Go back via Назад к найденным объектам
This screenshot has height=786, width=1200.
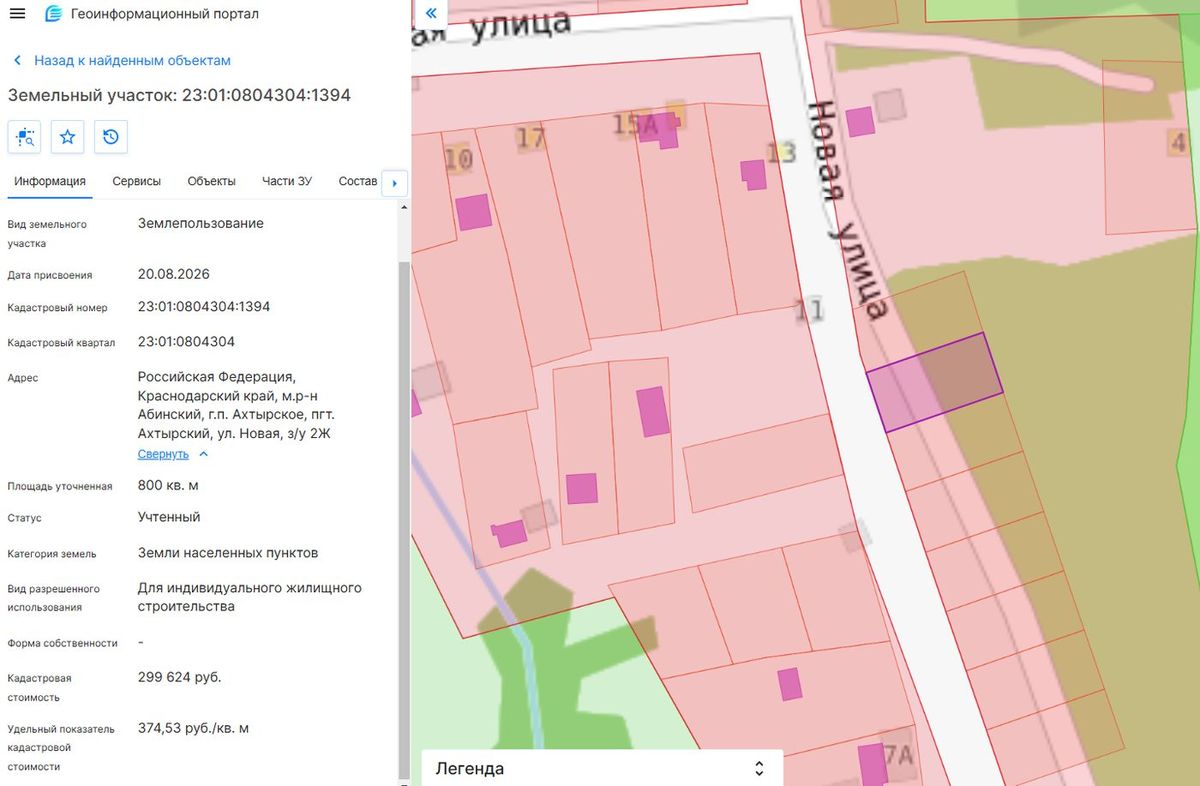click(x=132, y=60)
